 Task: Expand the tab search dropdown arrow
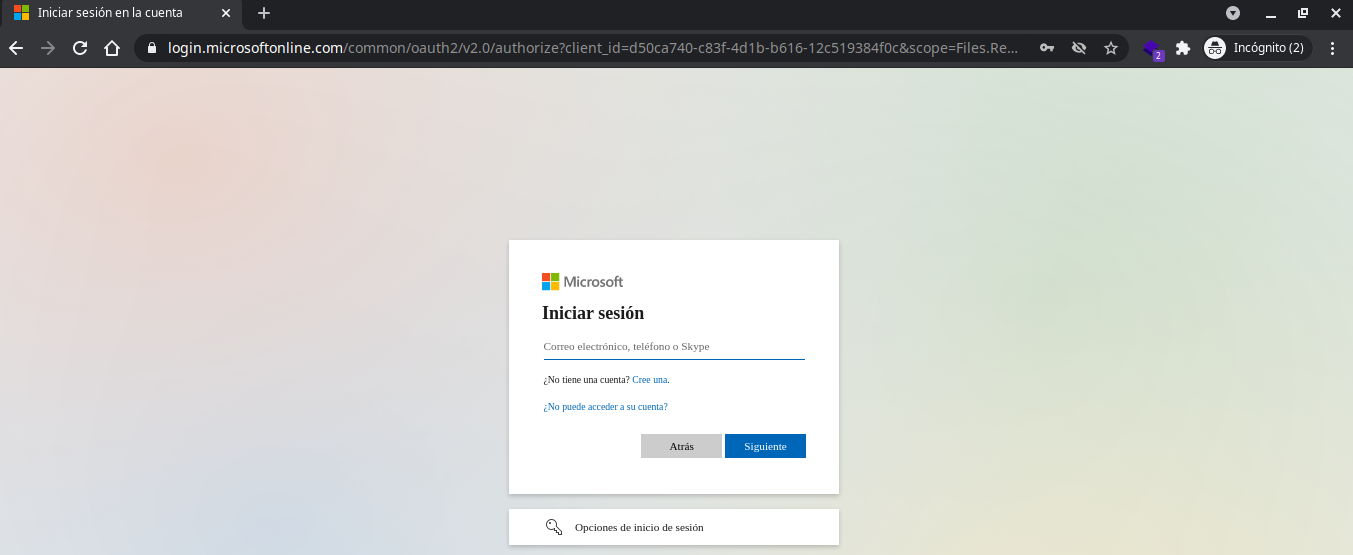tap(1233, 13)
